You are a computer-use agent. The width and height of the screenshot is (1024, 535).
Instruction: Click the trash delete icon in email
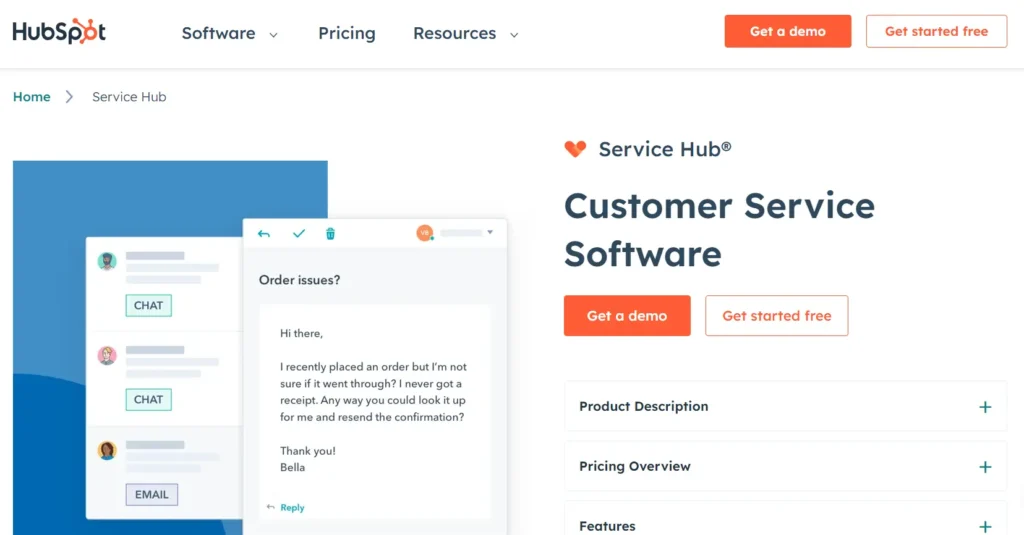pyautogui.click(x=331, y=234)
